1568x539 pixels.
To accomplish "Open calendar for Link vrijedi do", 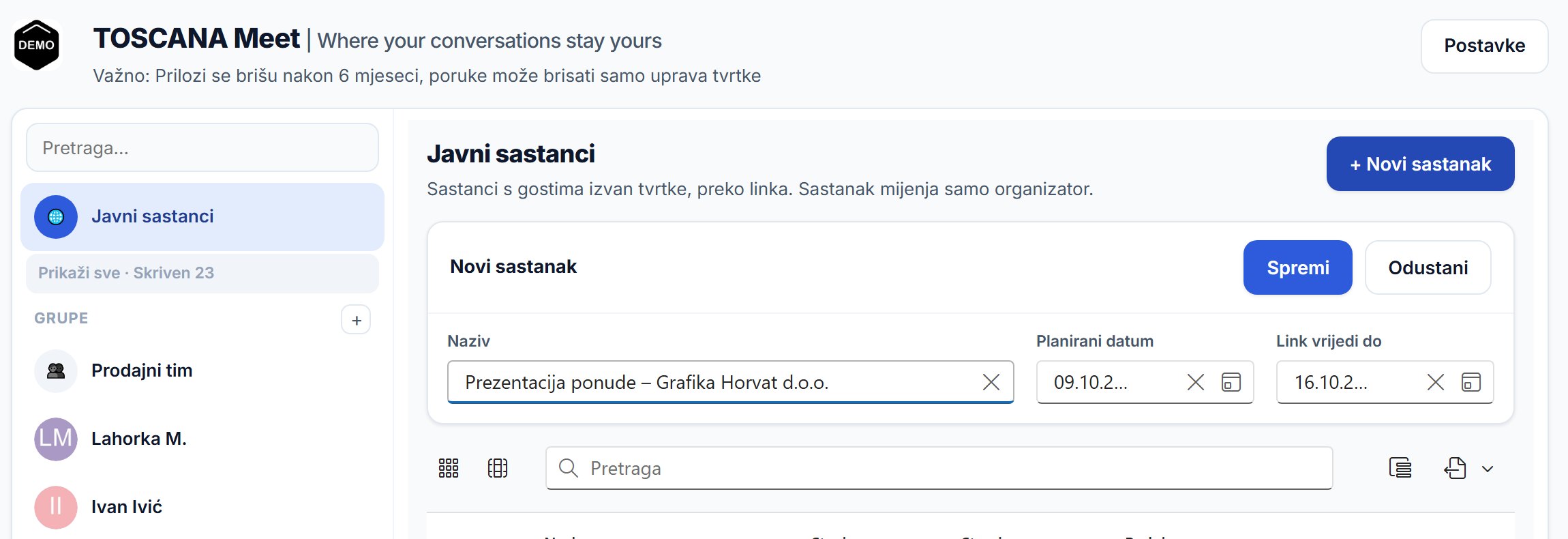I will pyautogui.click(x=1471, y=382).
